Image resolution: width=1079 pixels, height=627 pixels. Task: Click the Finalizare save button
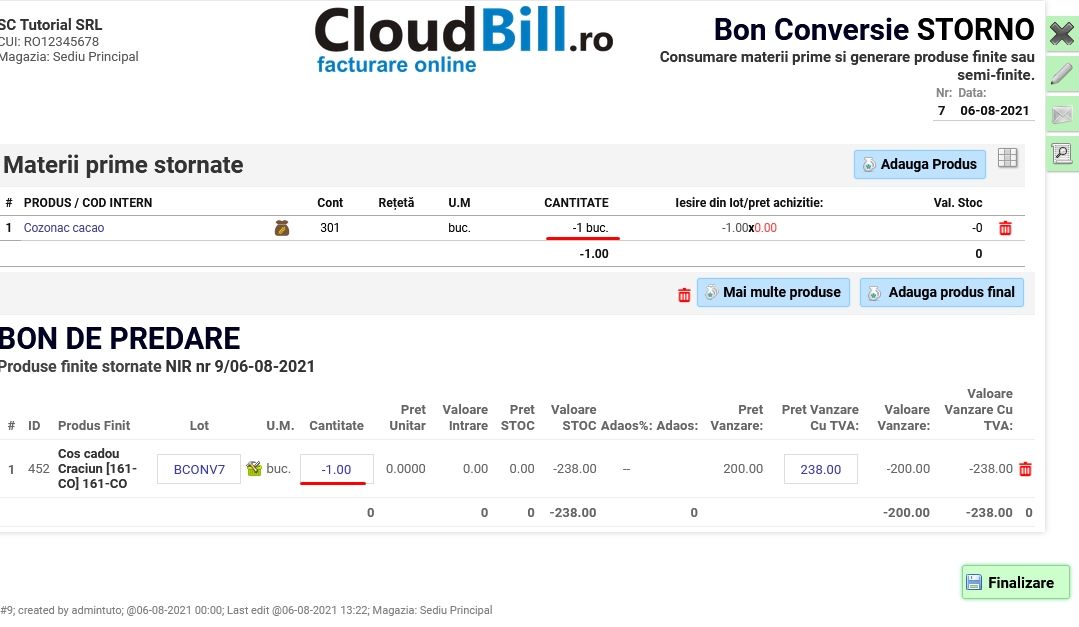click(1015, 582)
